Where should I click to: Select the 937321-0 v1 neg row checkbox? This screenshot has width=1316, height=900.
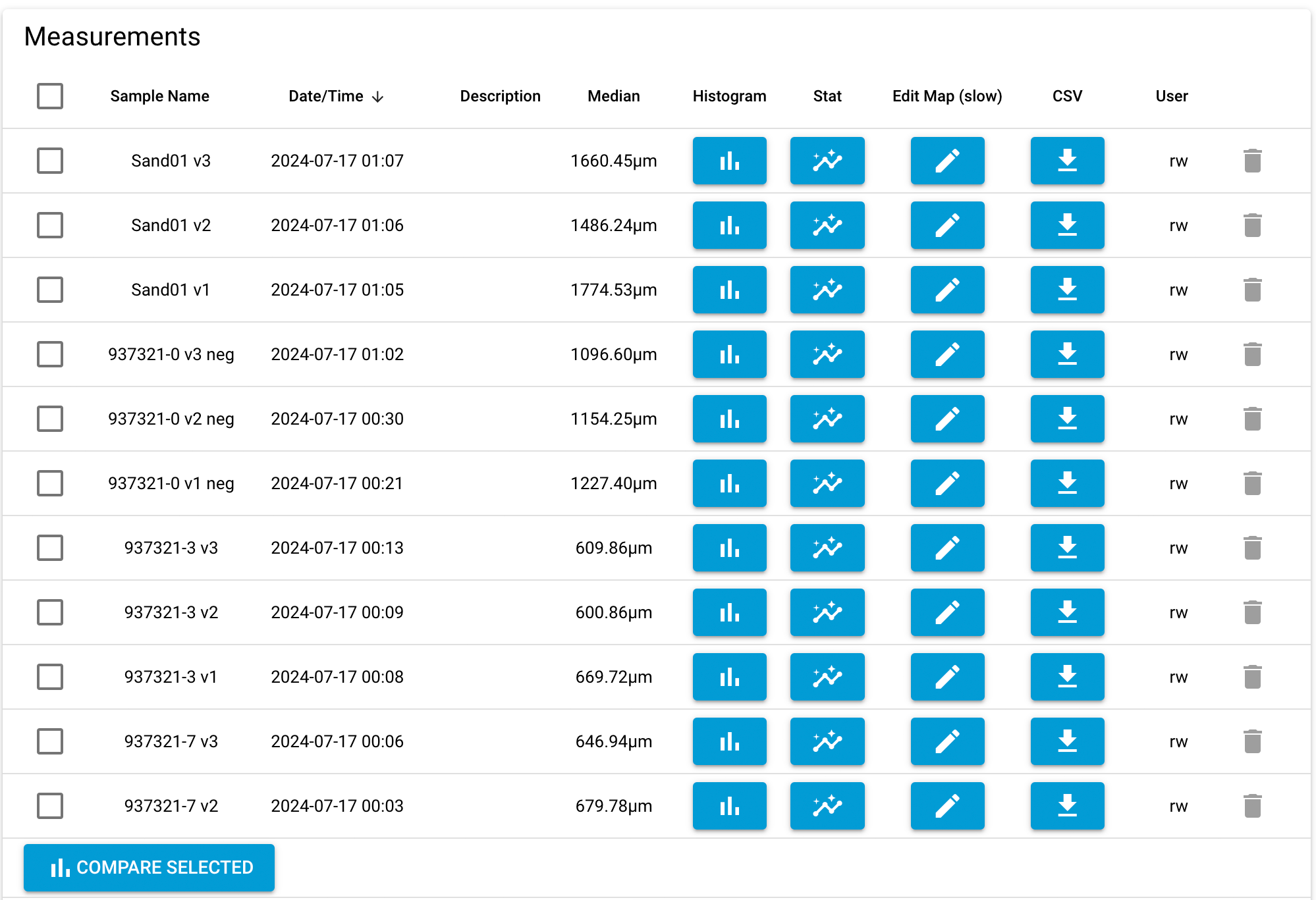50,483
